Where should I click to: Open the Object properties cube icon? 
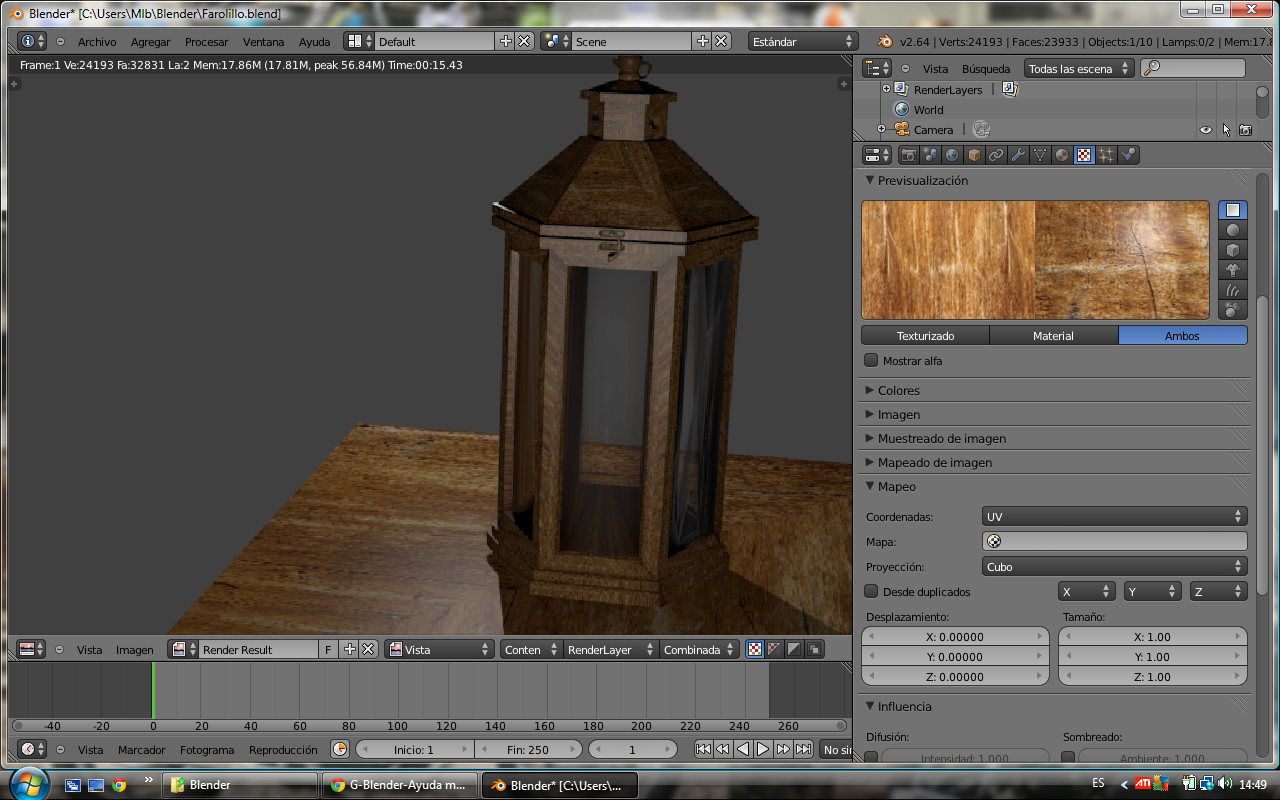[974, 155]
